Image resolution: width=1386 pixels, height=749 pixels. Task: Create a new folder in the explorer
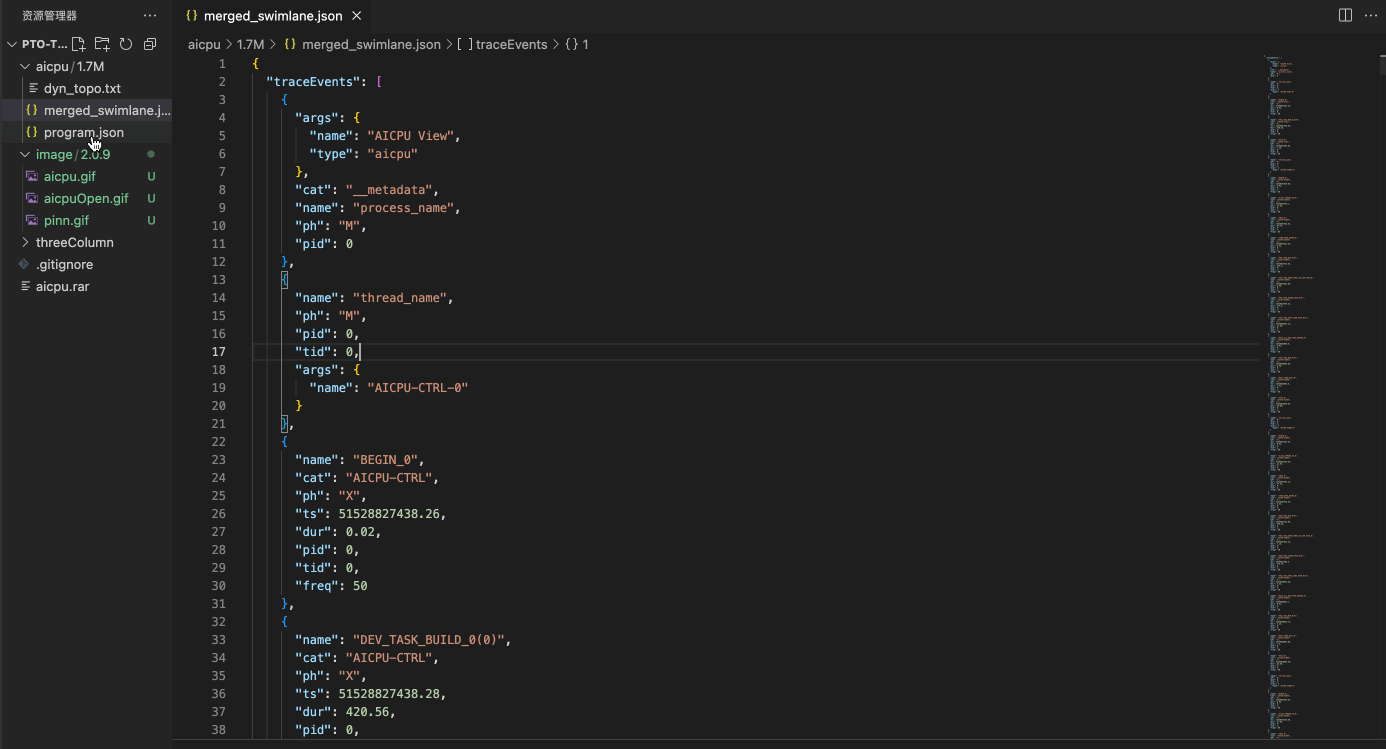(x=102, y=44)
